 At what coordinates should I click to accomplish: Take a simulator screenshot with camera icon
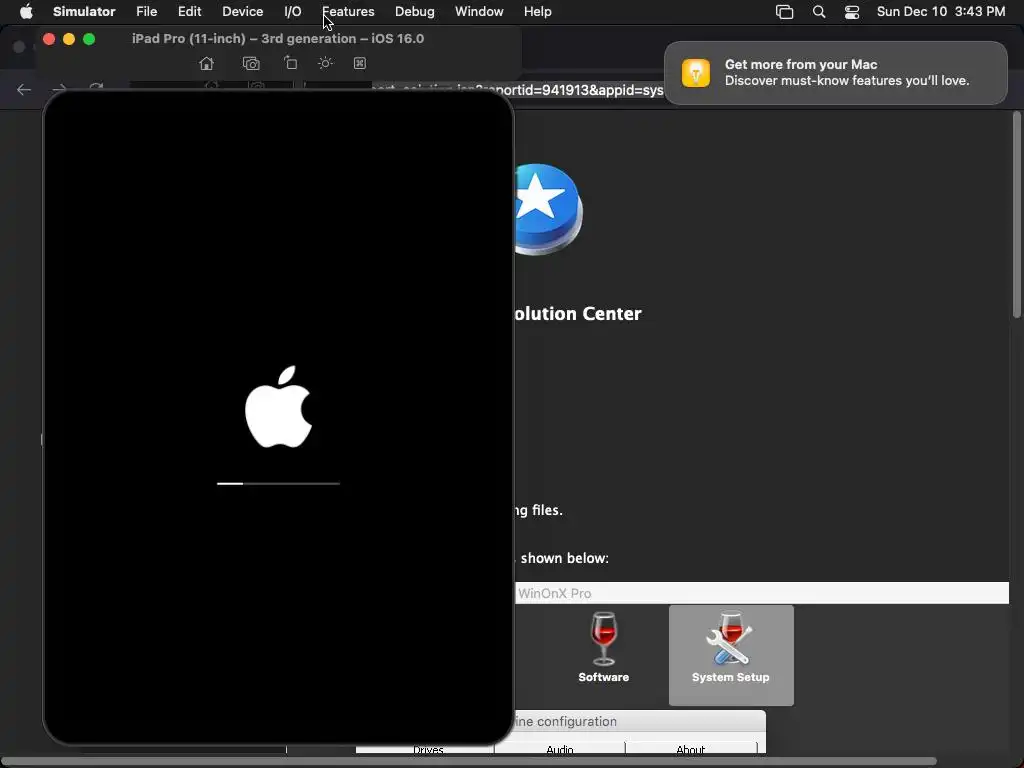(251, 63)
